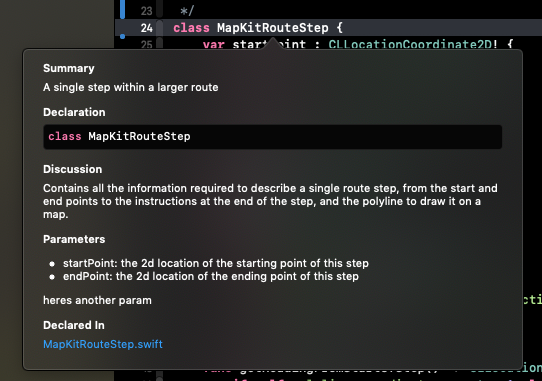Open the MapKitRouteStep.swift link
Screen dimensions: 542x381
(x=103, y=344)
